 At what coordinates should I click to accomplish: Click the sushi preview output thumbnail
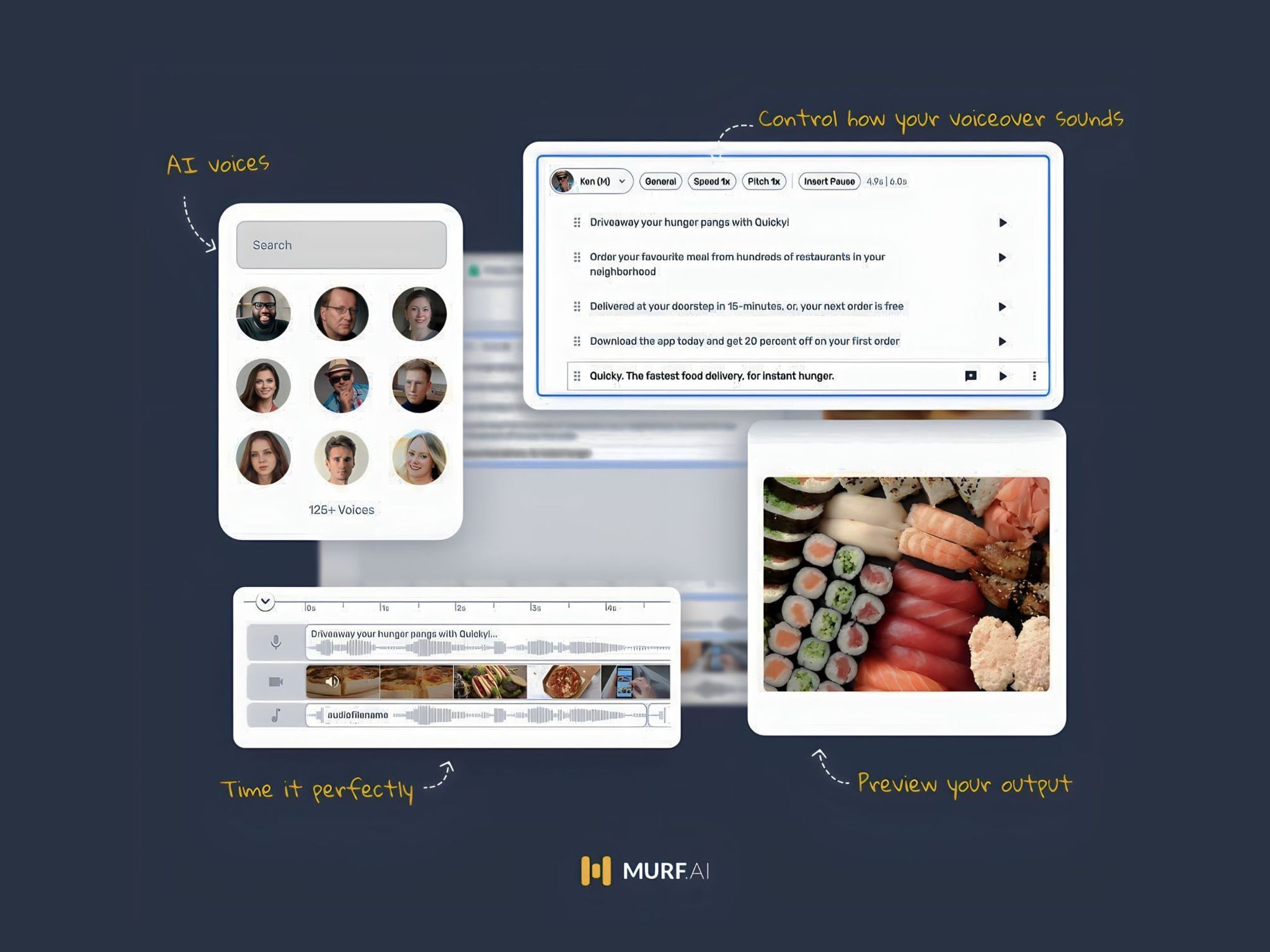[x=905, y=583]
